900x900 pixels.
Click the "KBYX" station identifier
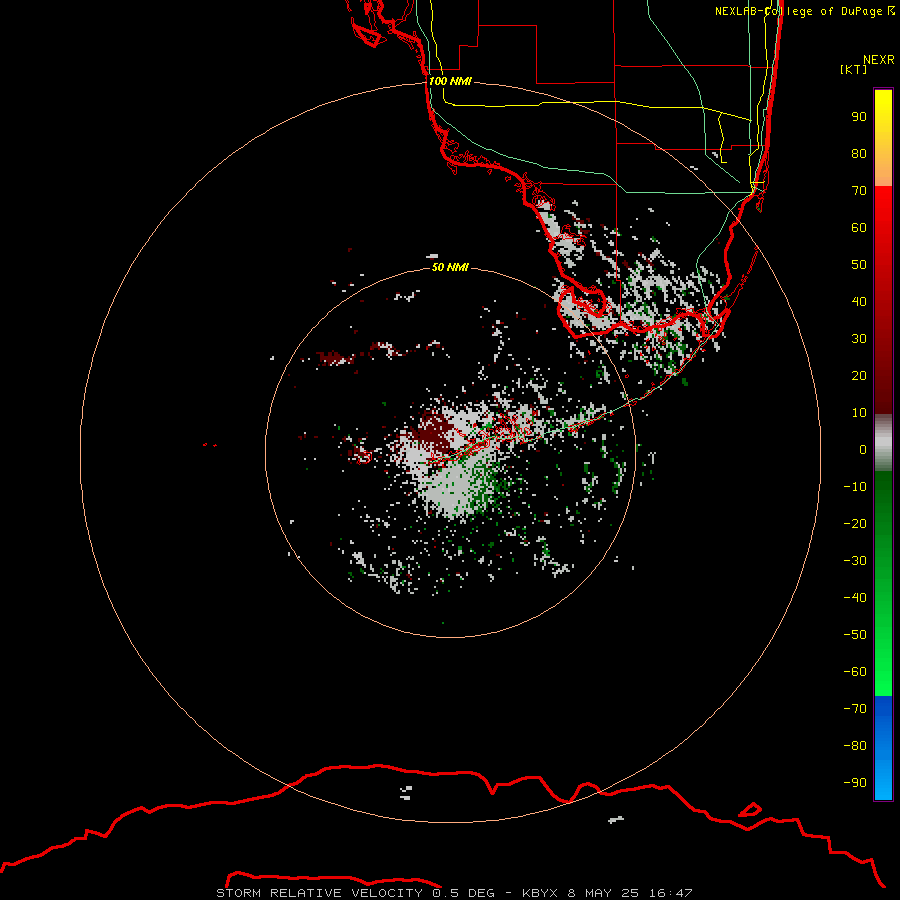click(540, 893)
